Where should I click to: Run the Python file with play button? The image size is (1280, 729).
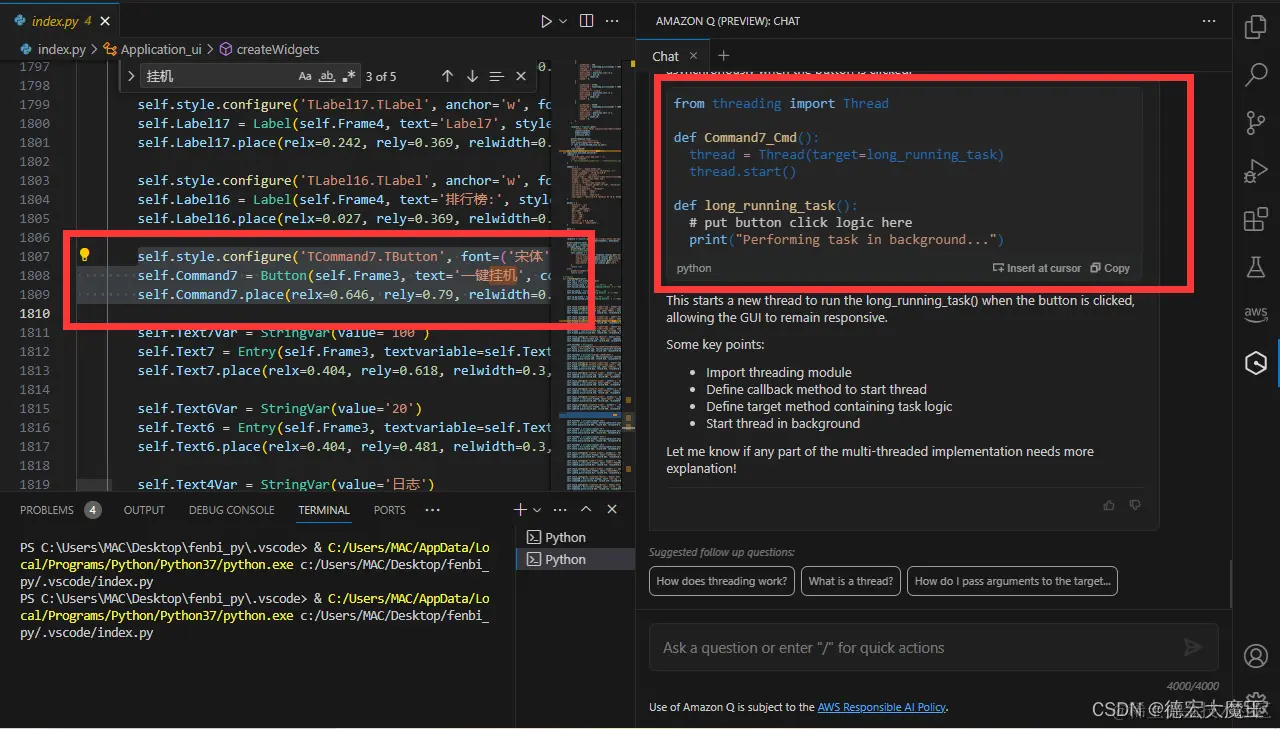pos(546,20)
